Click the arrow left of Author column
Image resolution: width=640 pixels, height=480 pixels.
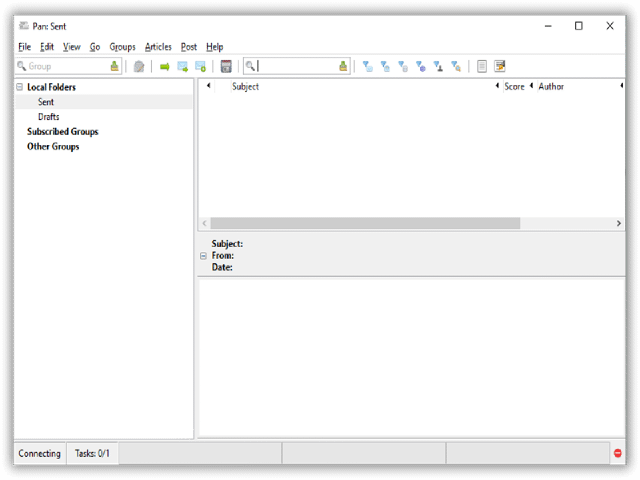[x=531, y=86]
